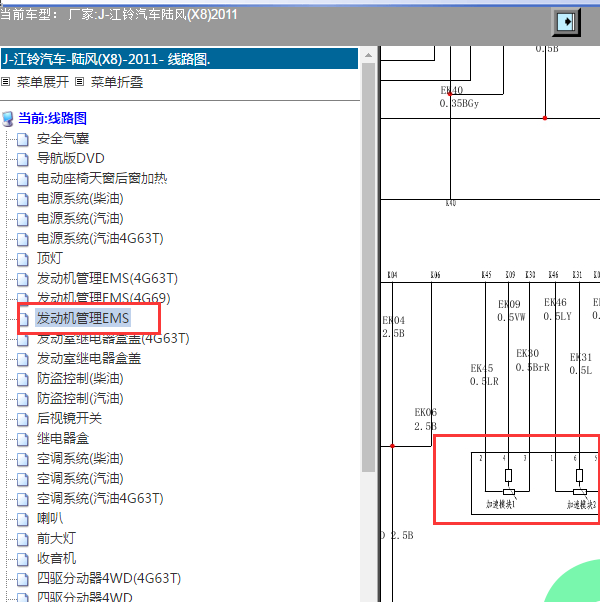Viewport: 600px width, 602px height.
Task: Expand all menus via 菜单展开 link
Action: 43,82
